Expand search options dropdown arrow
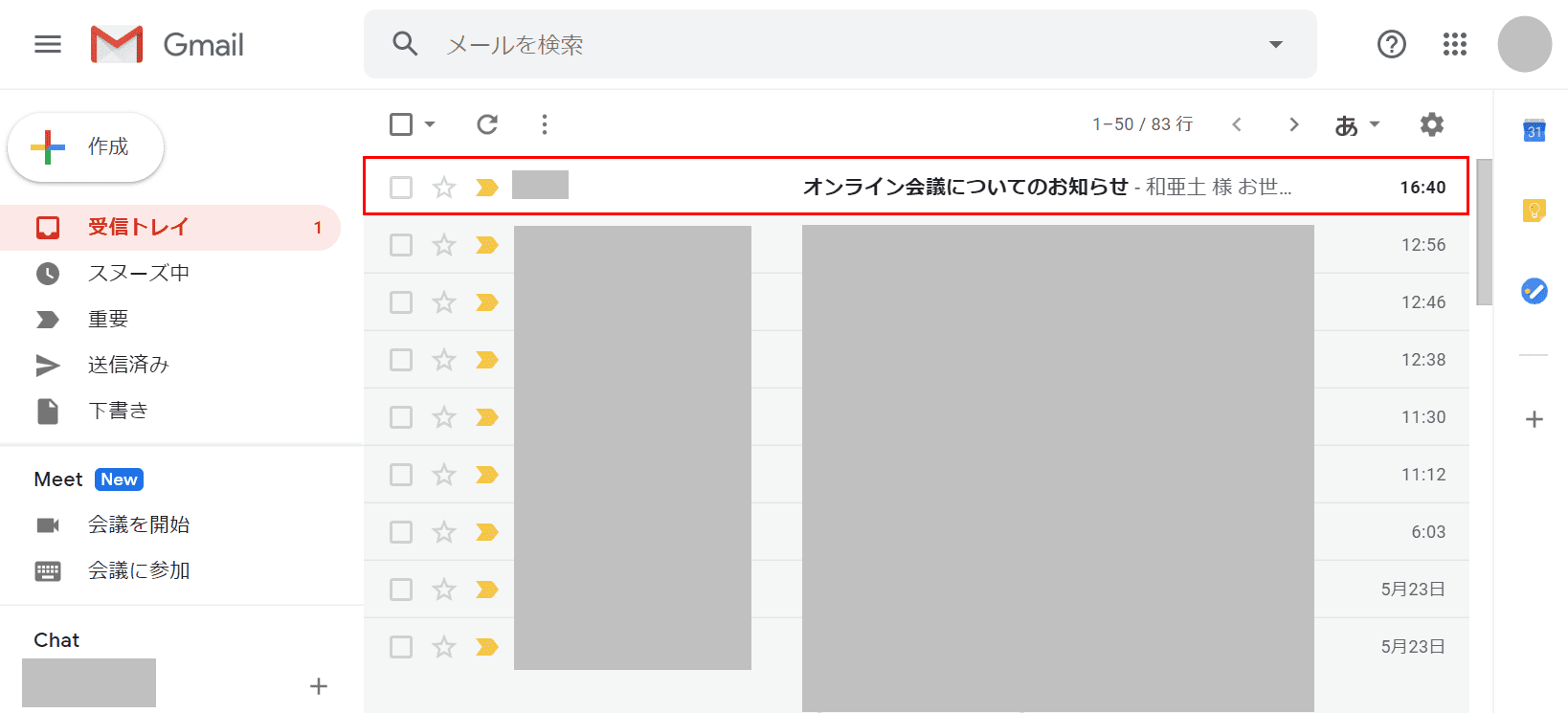The image size is (1568, 713). coord(1275,44)
